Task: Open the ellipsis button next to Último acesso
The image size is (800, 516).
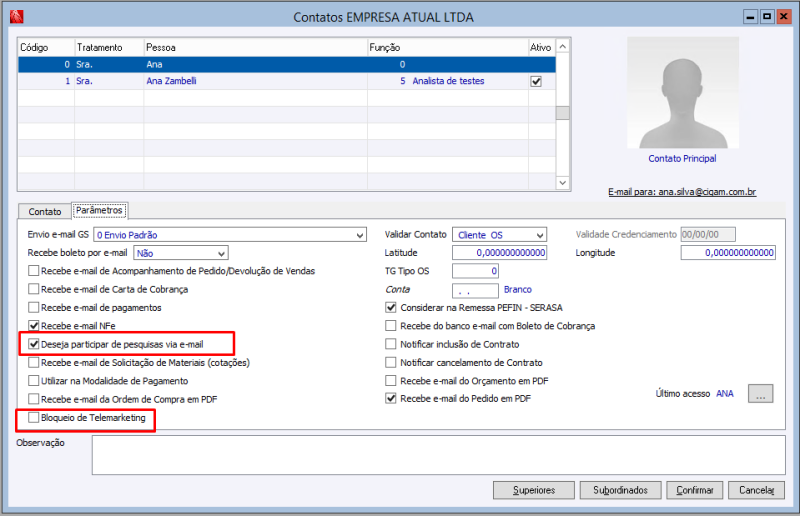Action: pos(760,394)
